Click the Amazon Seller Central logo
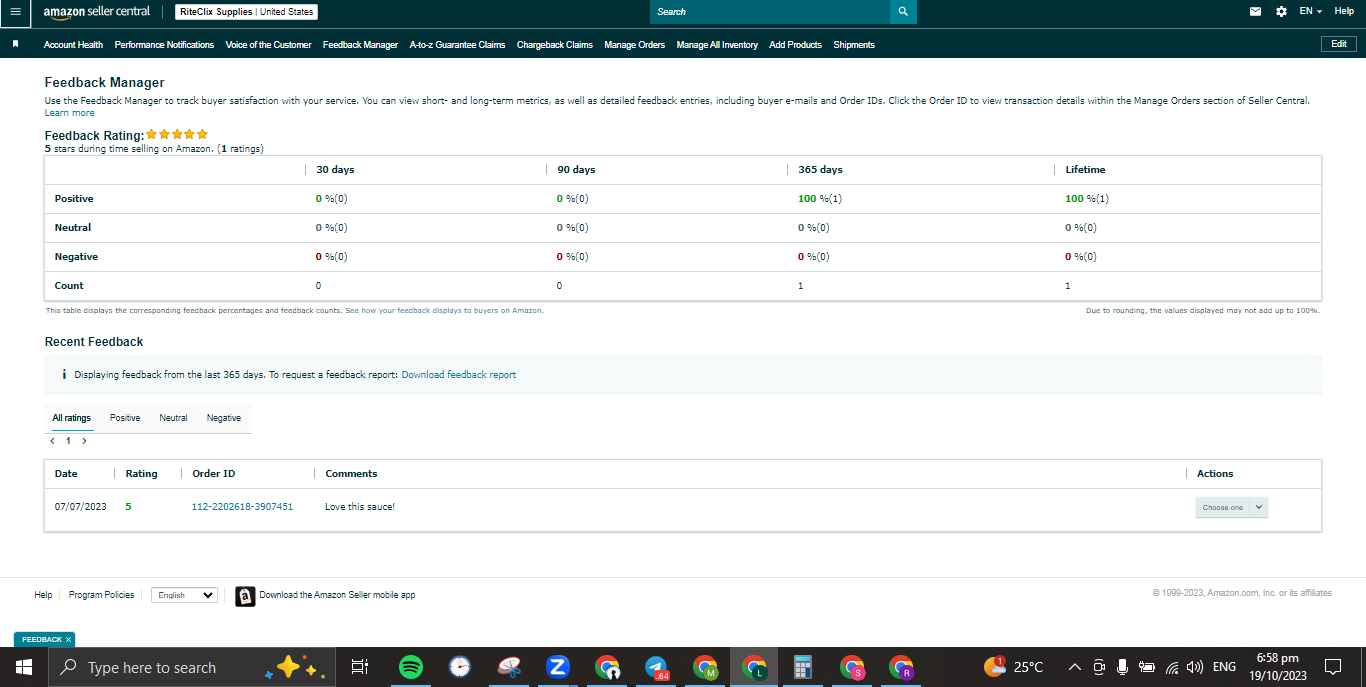This screenshot has width=1366, height=687. [96, 12]
